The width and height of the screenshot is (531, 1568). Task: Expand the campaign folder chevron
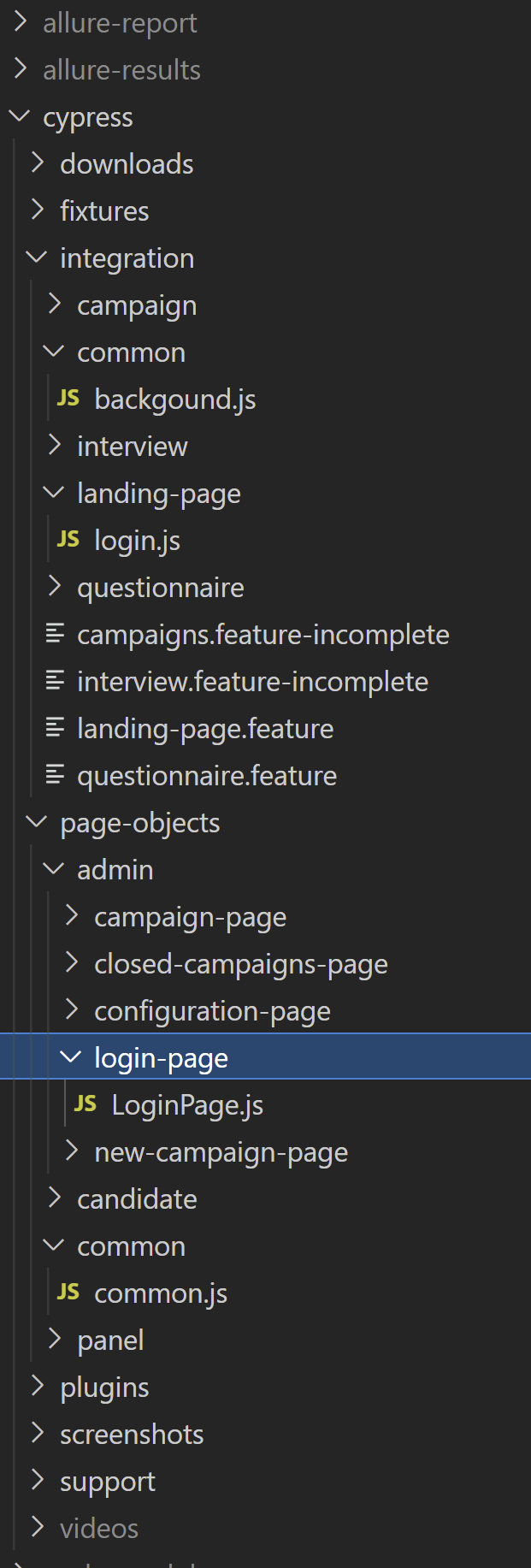click(55, 305)
